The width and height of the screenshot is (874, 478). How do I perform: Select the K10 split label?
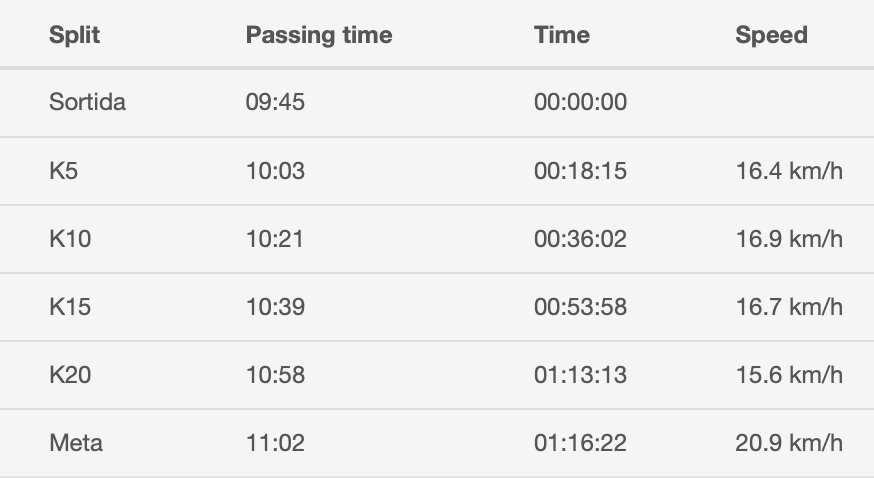70,239
